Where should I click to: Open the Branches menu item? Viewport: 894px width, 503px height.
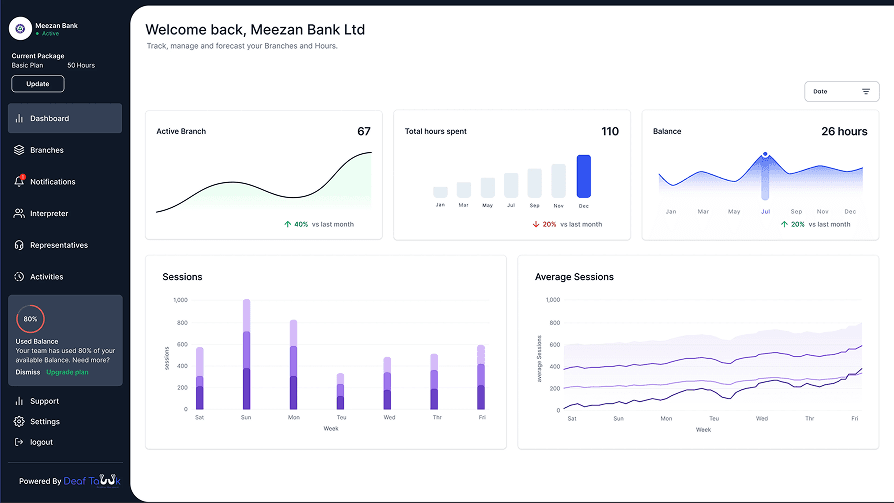point(46,150)
